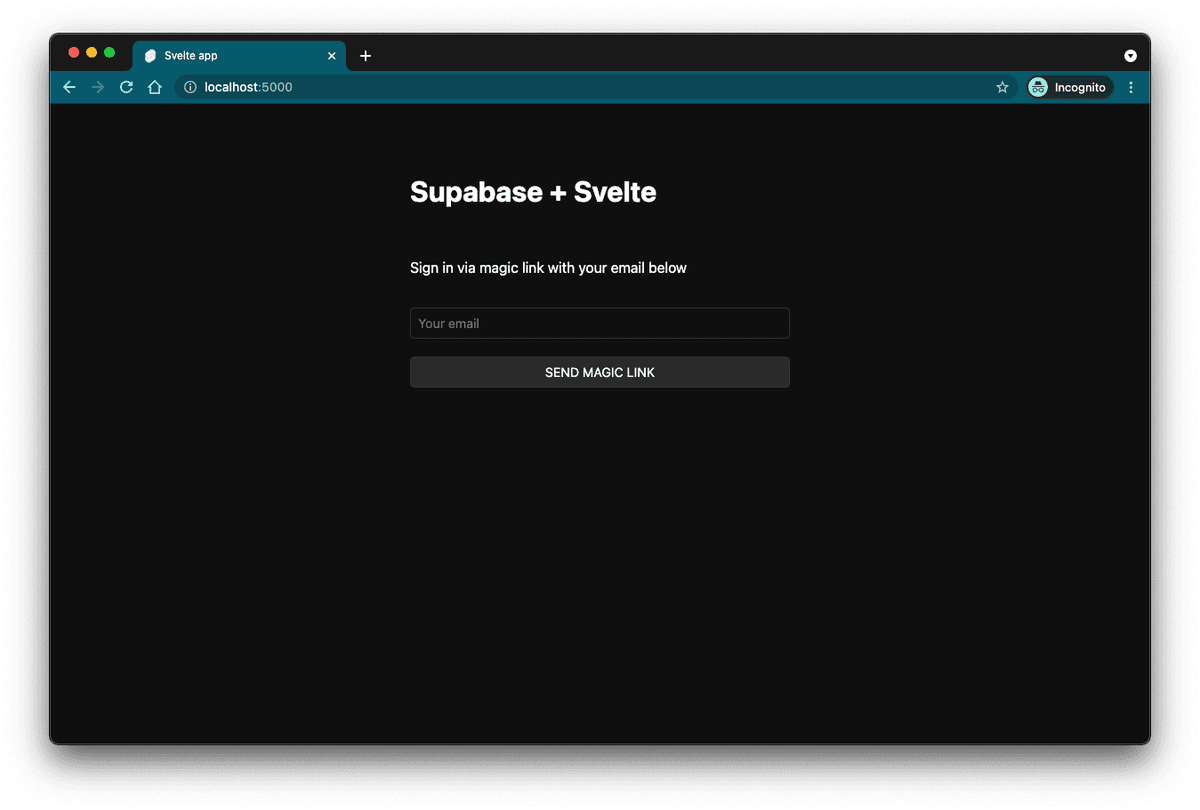Open the home page via home icon
This screenshot has height=810, width=1200.
pos(154,87)
